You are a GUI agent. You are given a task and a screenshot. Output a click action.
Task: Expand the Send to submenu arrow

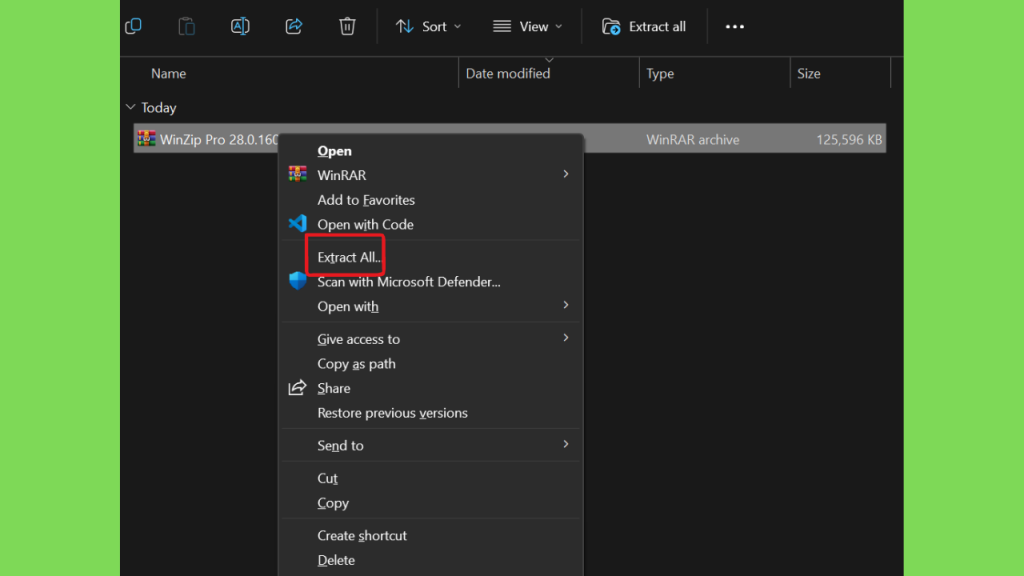[x=566, y=444]
